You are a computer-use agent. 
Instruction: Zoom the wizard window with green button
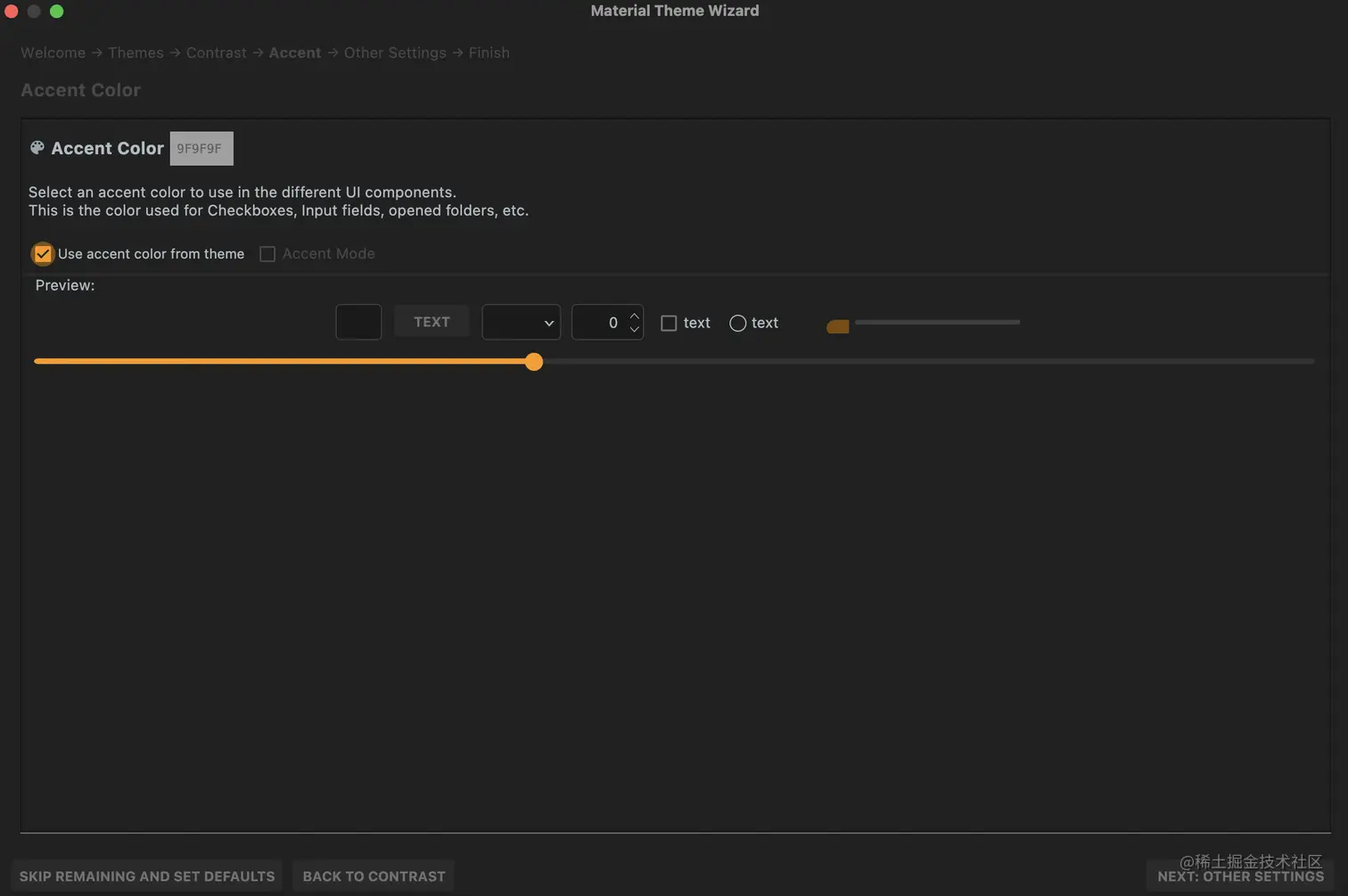57,12
